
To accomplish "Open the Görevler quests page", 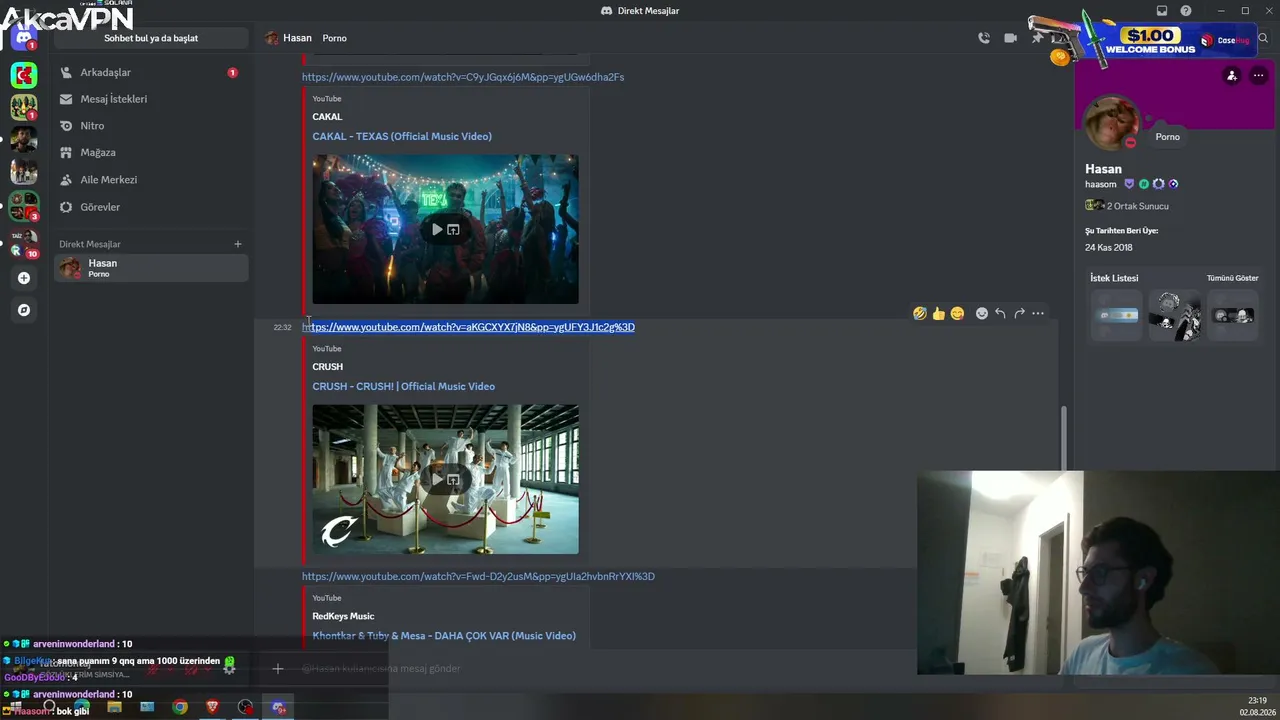I will [x=151, y=207].
